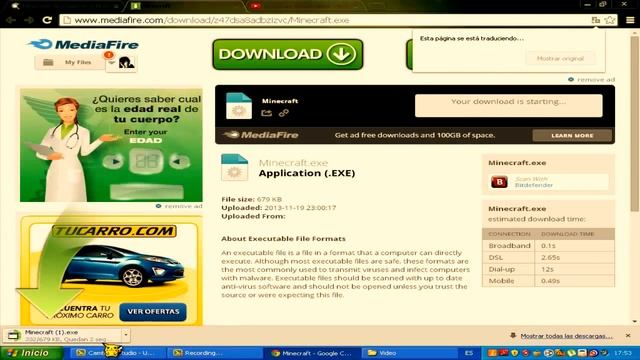Open My Files button

pos(69,62)
